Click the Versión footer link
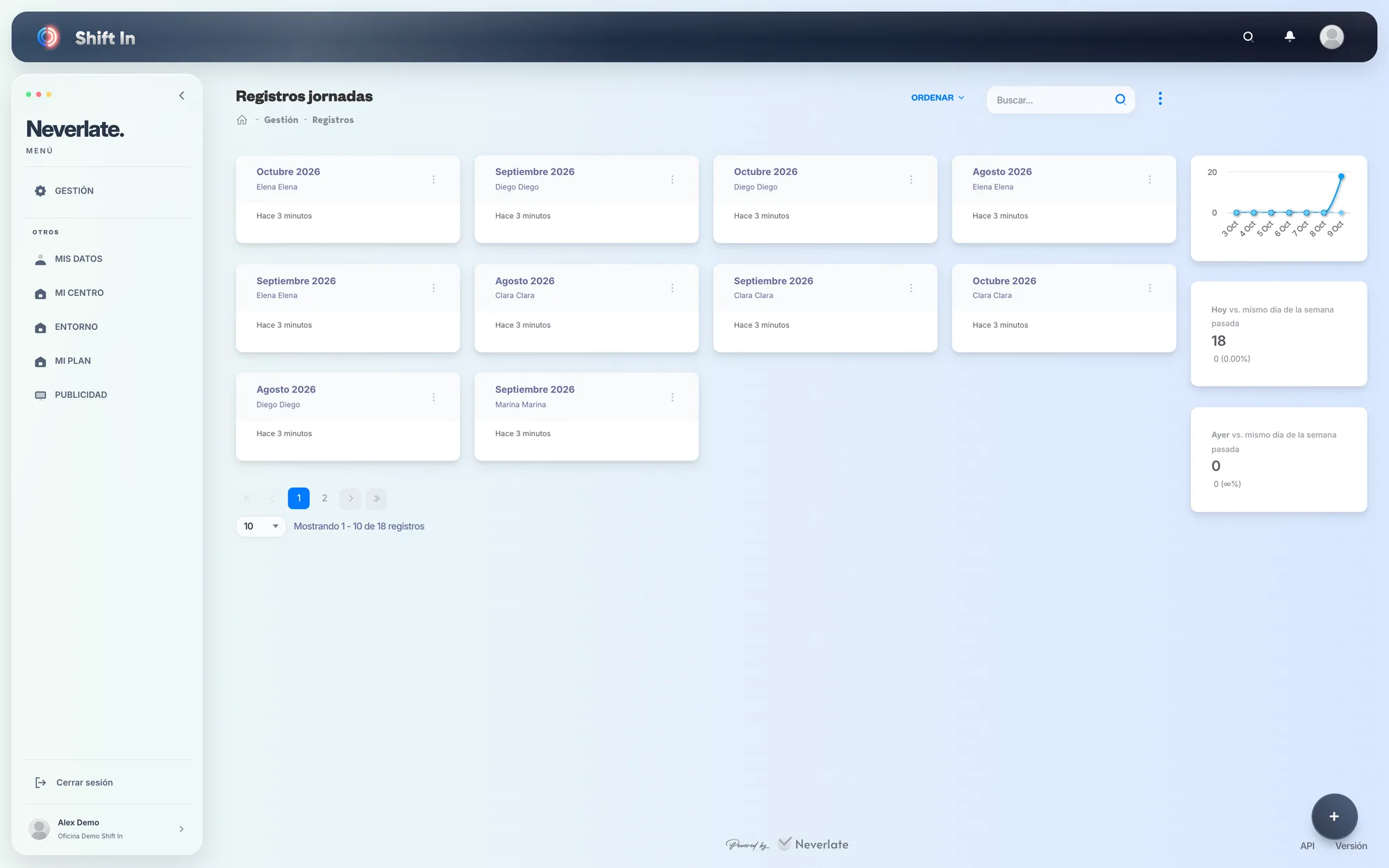The width and height of the screenshot is (1389, 868). pyautogui.click(x=1351, y=846)
